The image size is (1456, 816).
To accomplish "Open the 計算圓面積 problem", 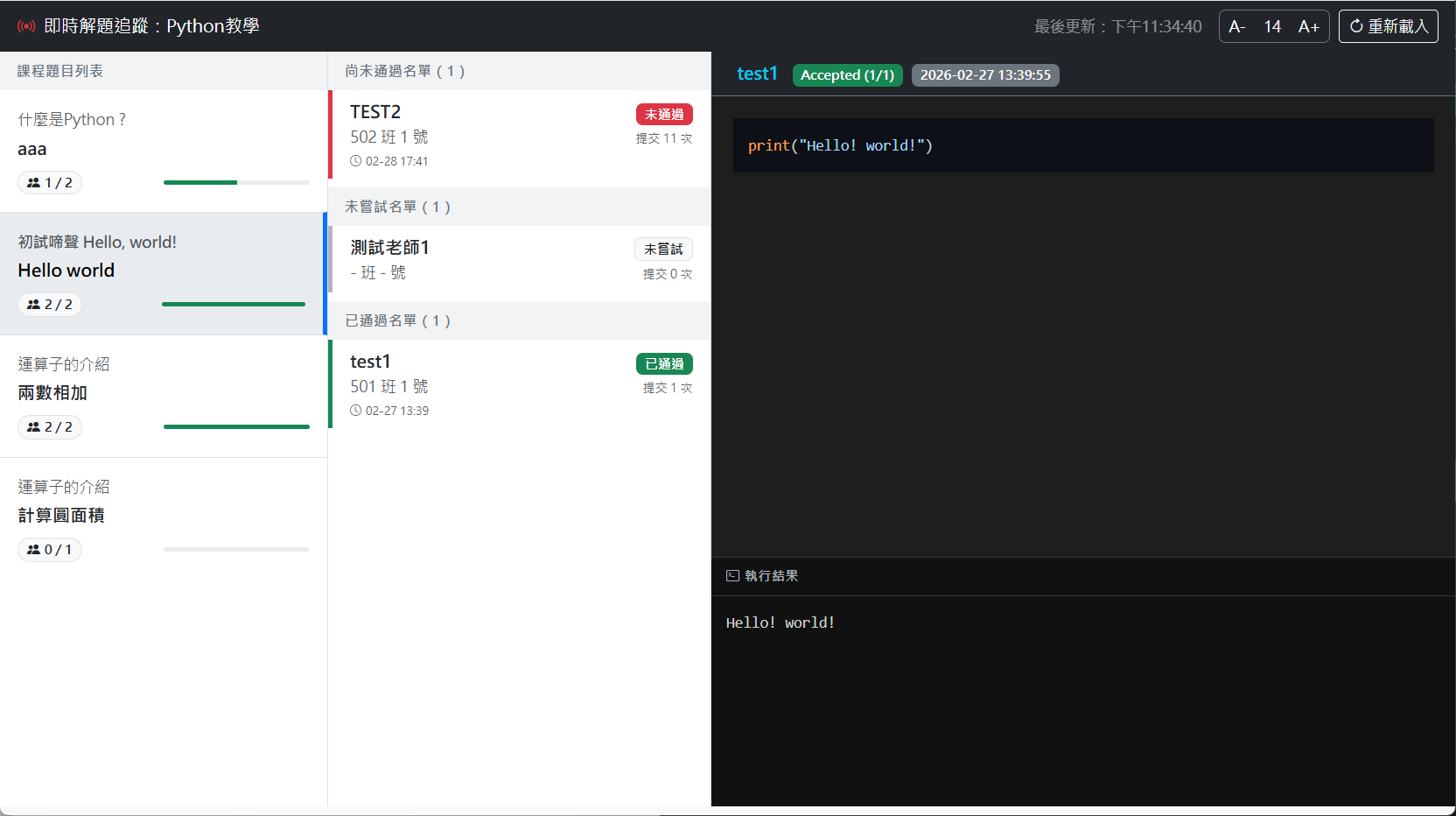I will (x=163, y=518).
